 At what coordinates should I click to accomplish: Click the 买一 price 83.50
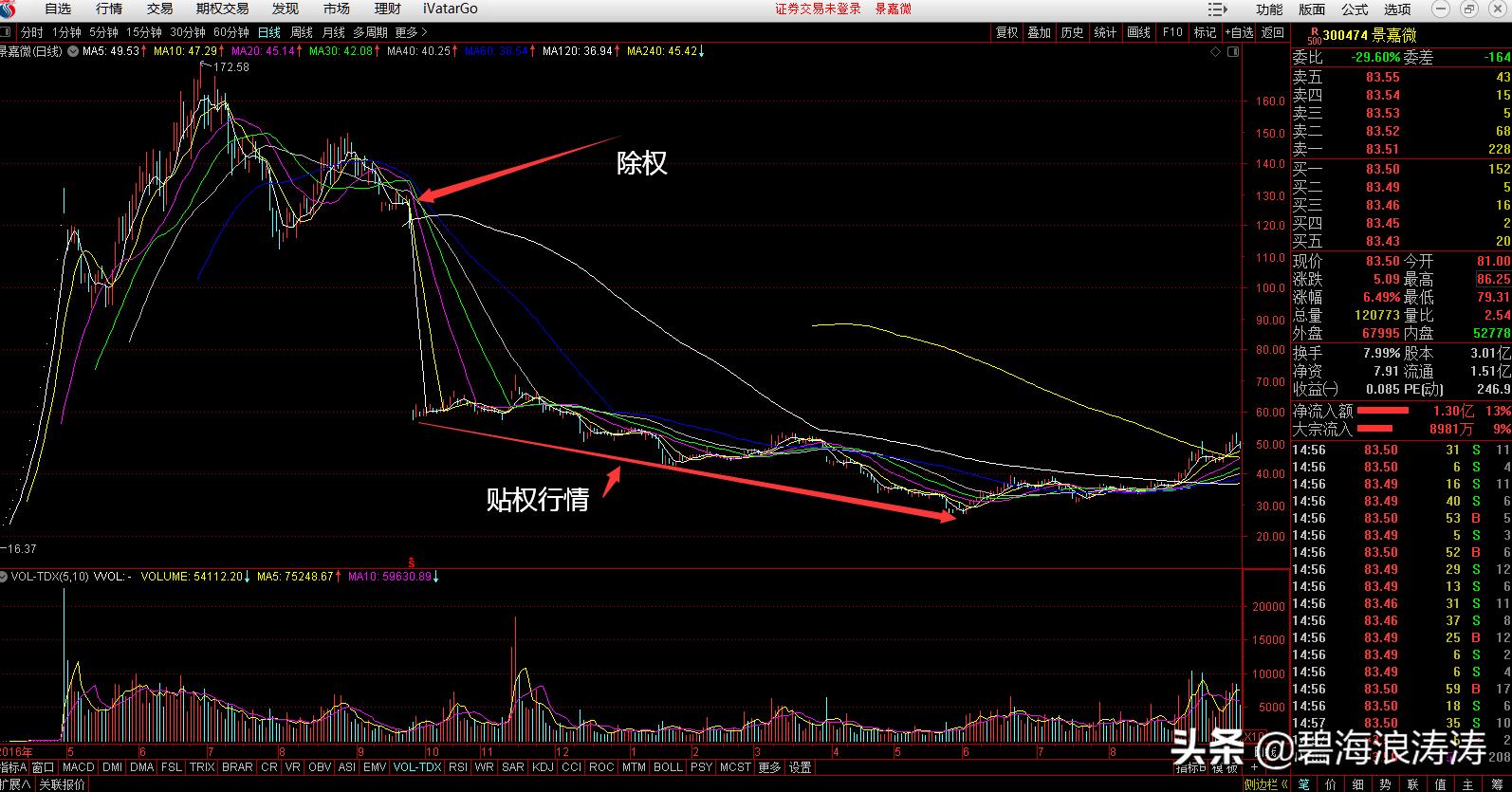pos(1383,169)
